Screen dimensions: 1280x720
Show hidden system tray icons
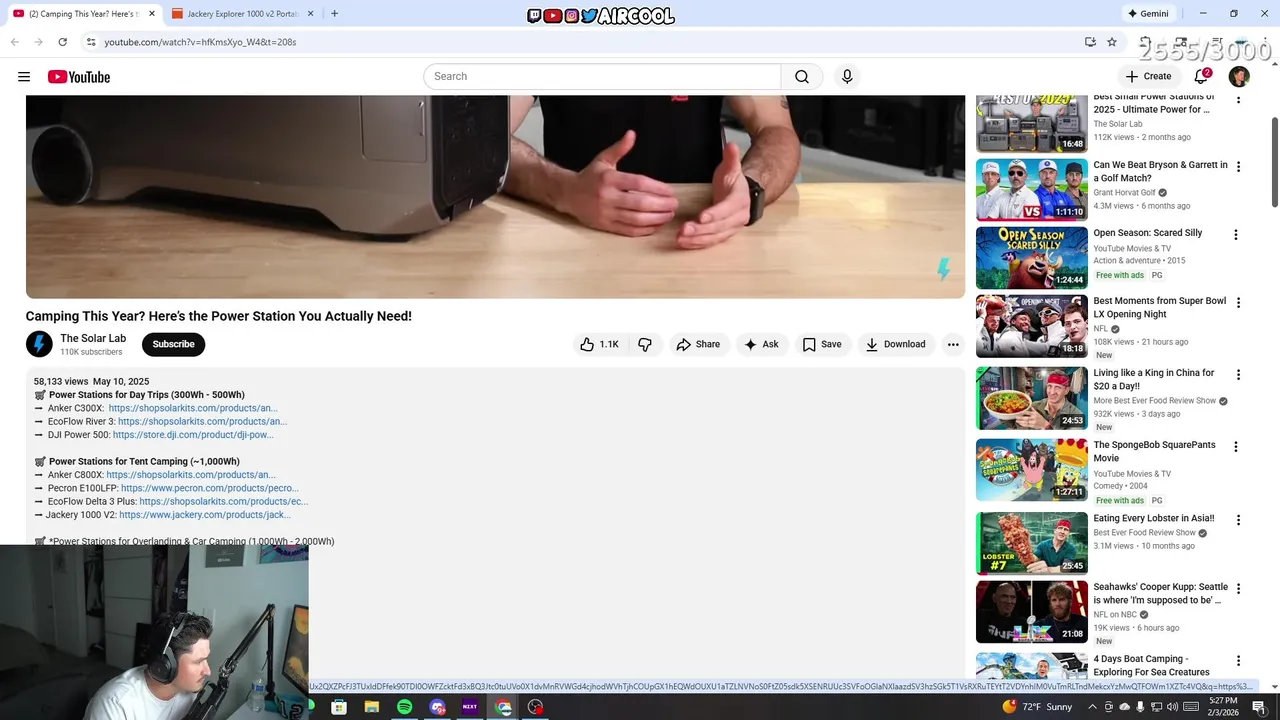tap(1094, 707)
